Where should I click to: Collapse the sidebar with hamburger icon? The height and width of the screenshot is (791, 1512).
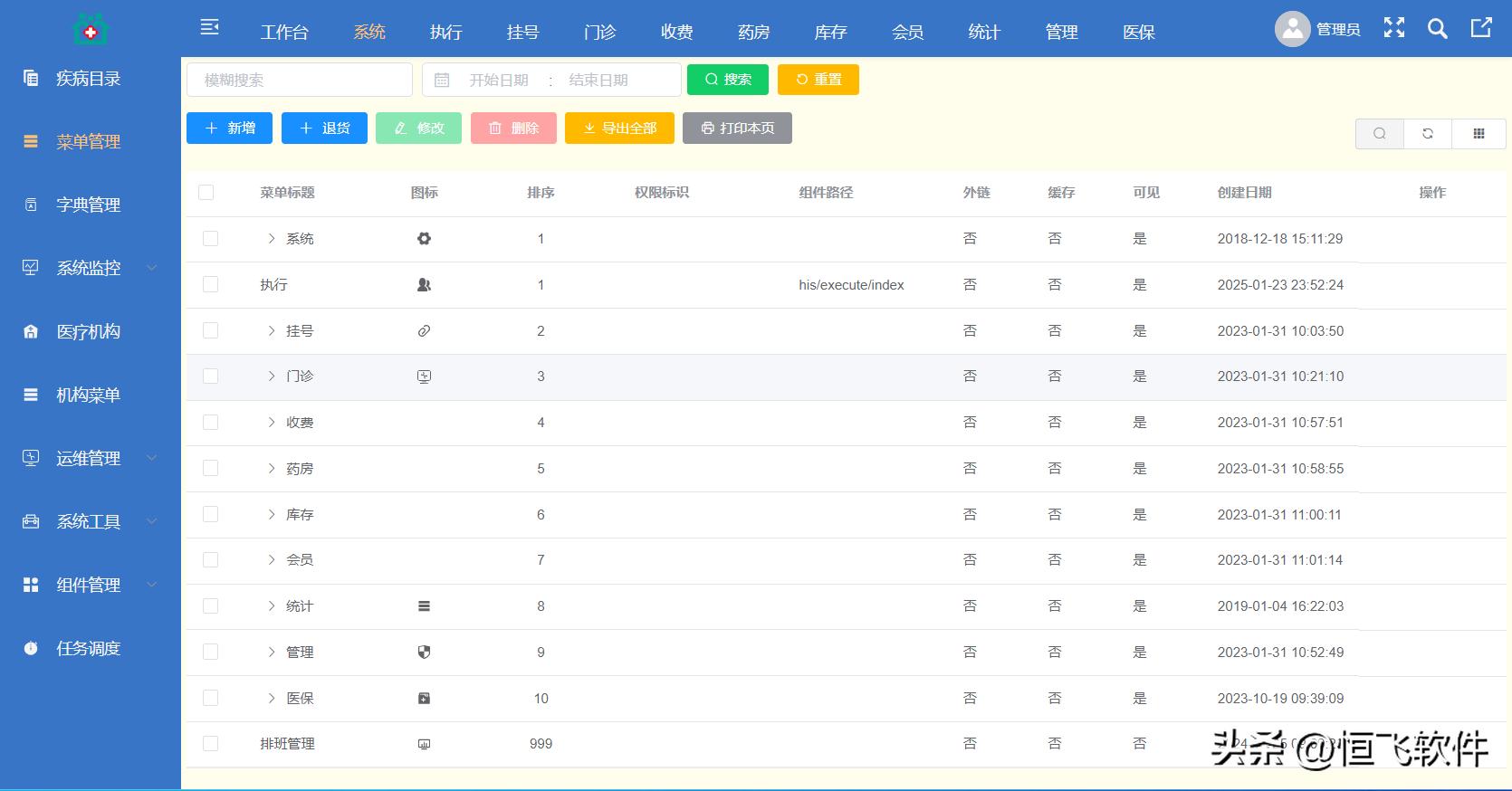210,27
